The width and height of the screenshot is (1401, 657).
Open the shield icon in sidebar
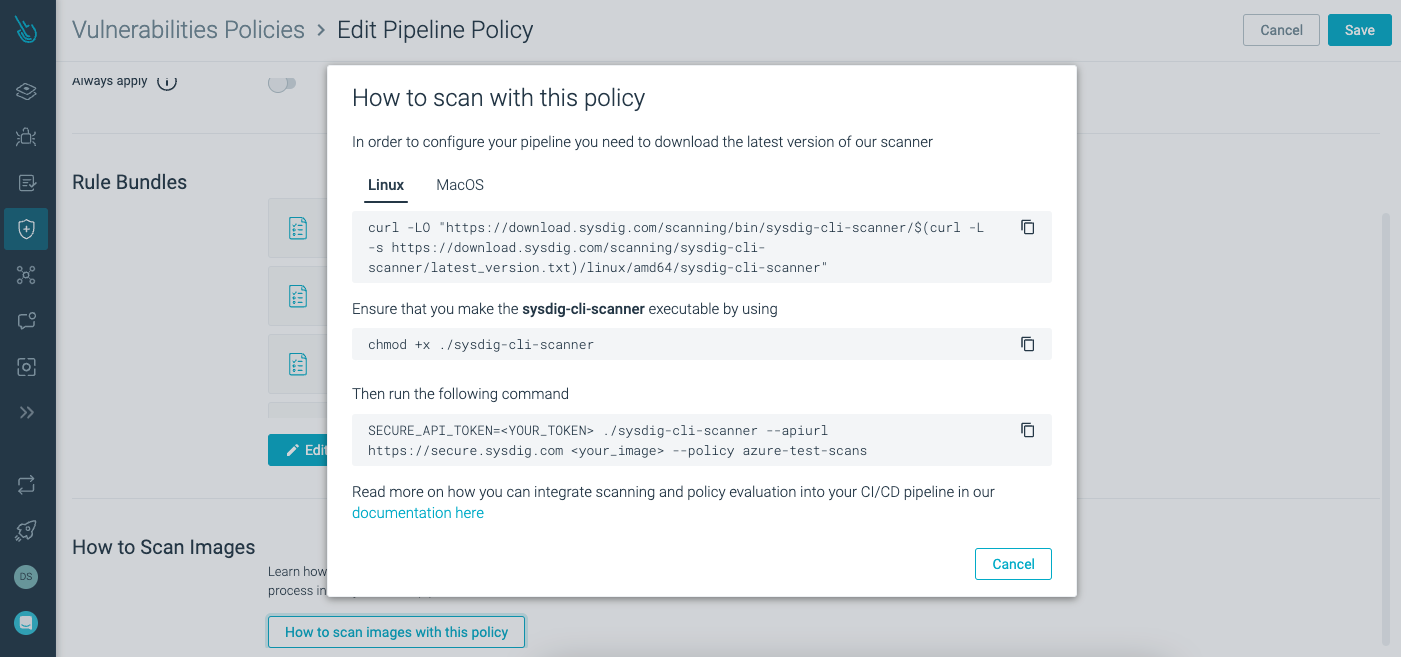tap(27, 229)
